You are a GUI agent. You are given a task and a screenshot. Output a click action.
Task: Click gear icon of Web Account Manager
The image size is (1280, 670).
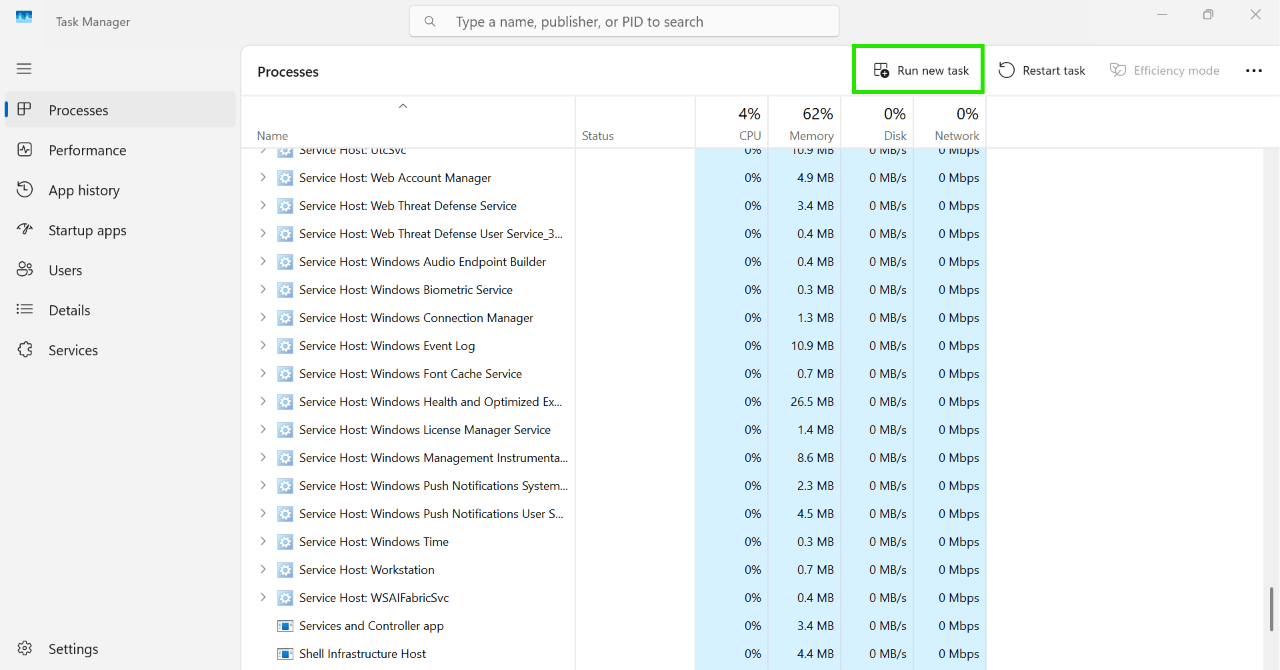tap(285, 178)
